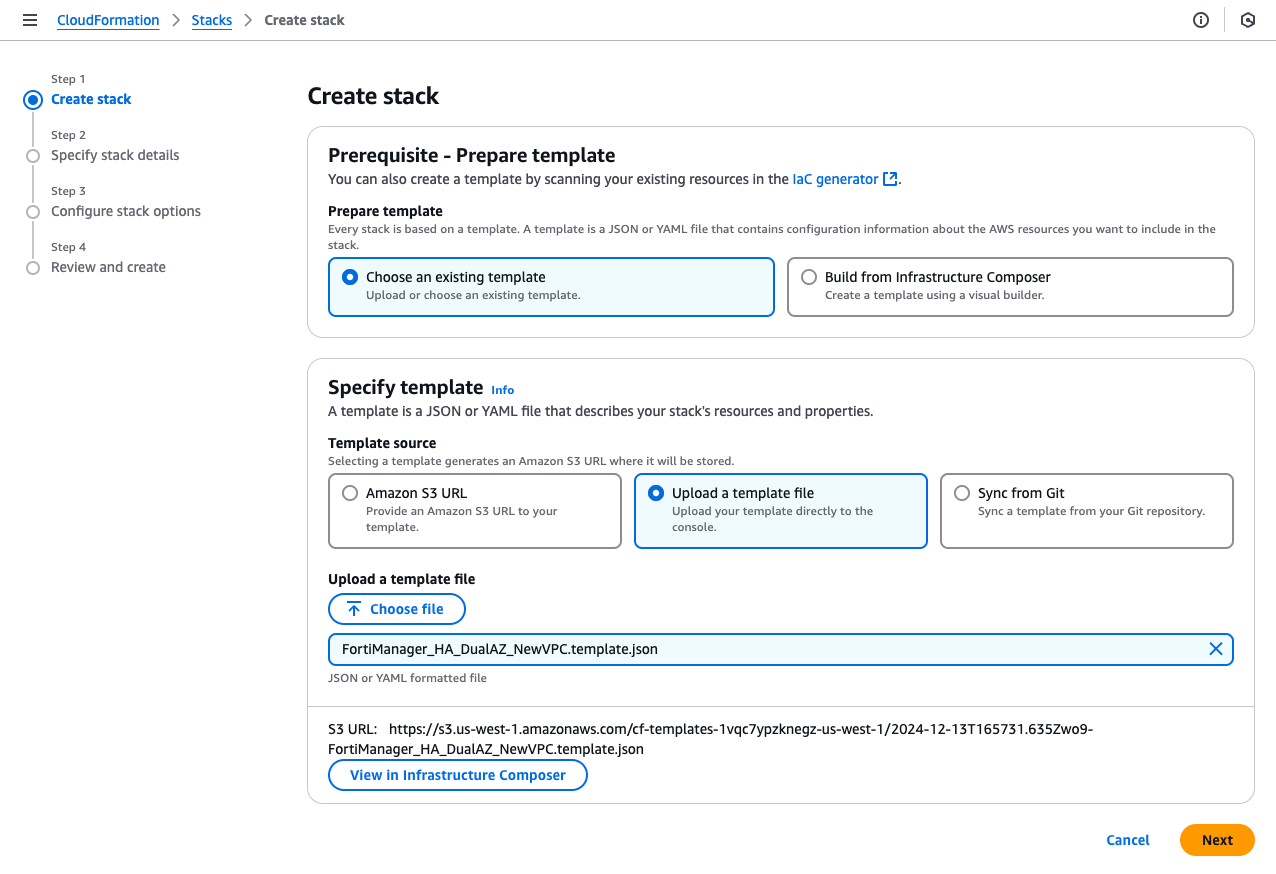Go to CloudFormation breadcrumb link
The width and height of the screenshot is (1276, 874).
(108, 20)
